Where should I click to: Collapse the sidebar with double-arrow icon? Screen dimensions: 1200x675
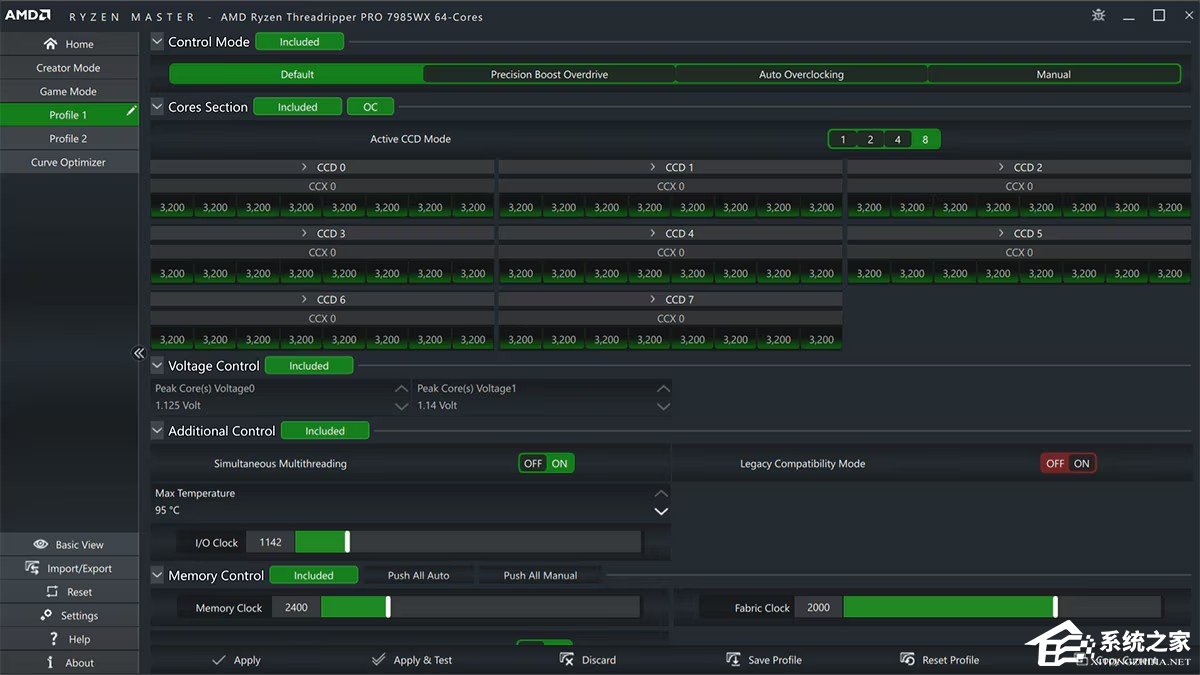[x=139, y=353]
